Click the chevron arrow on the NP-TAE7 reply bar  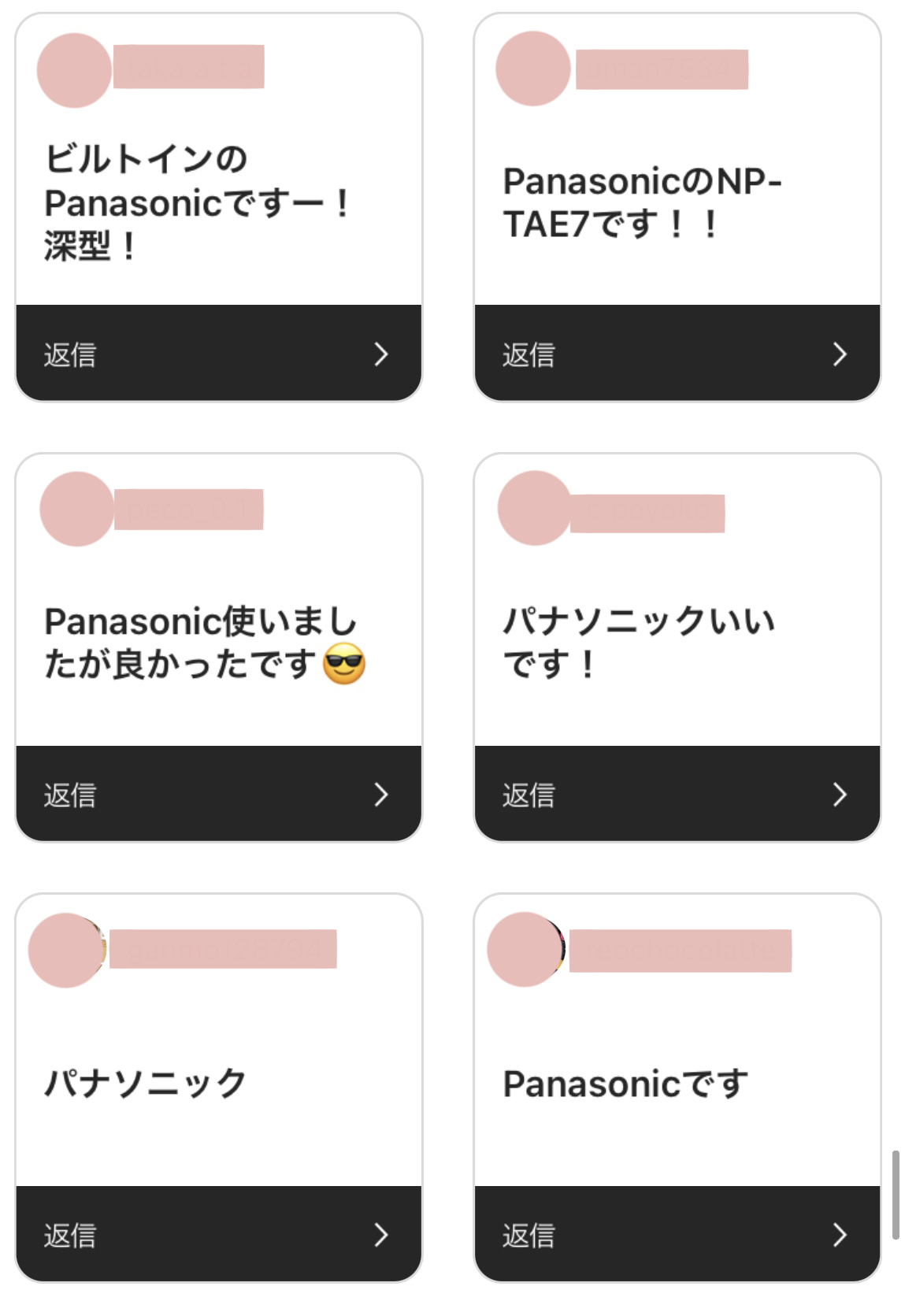840,354
